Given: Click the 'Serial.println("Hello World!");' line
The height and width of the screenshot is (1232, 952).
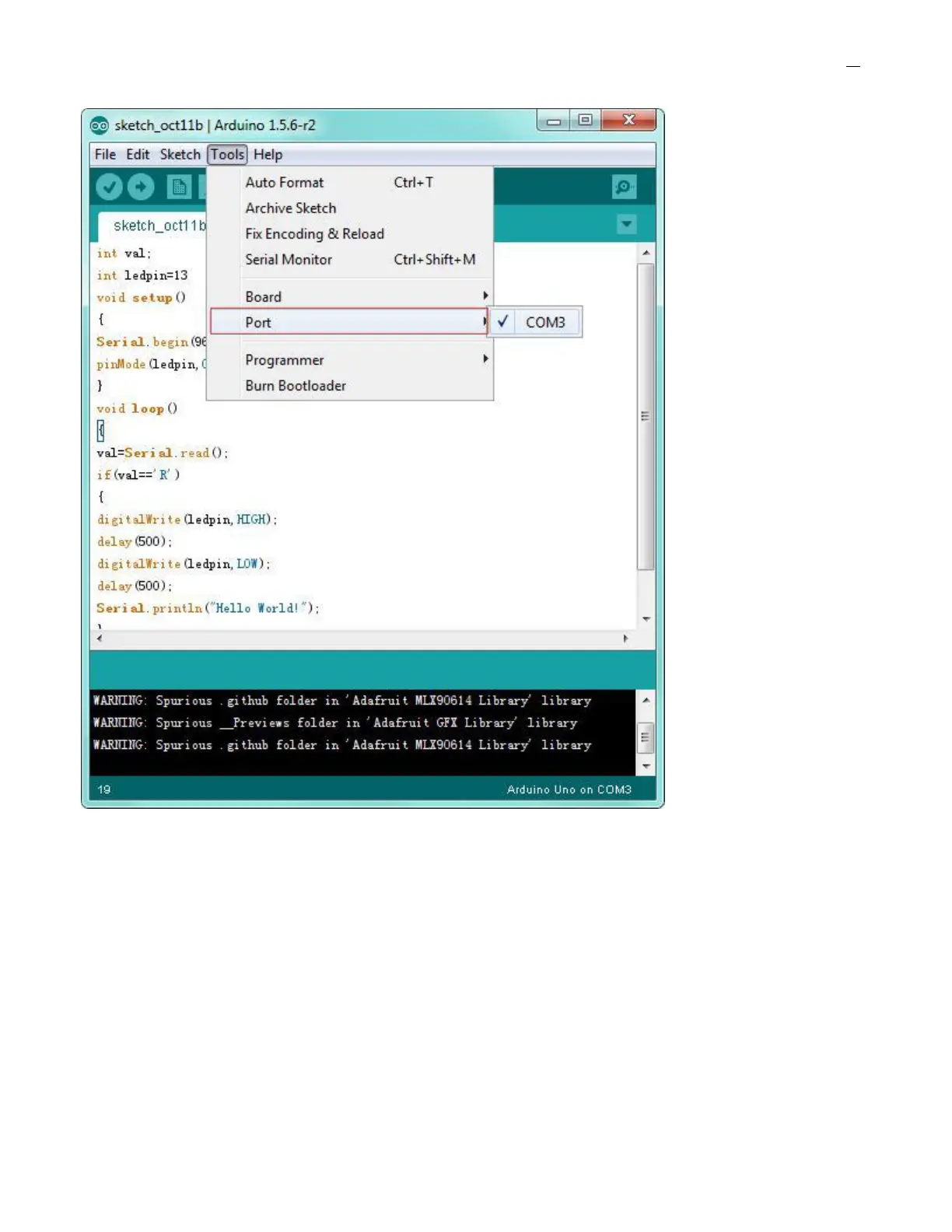Looking at the screenshot, I should pyautogui.click(x=208, y=607).
